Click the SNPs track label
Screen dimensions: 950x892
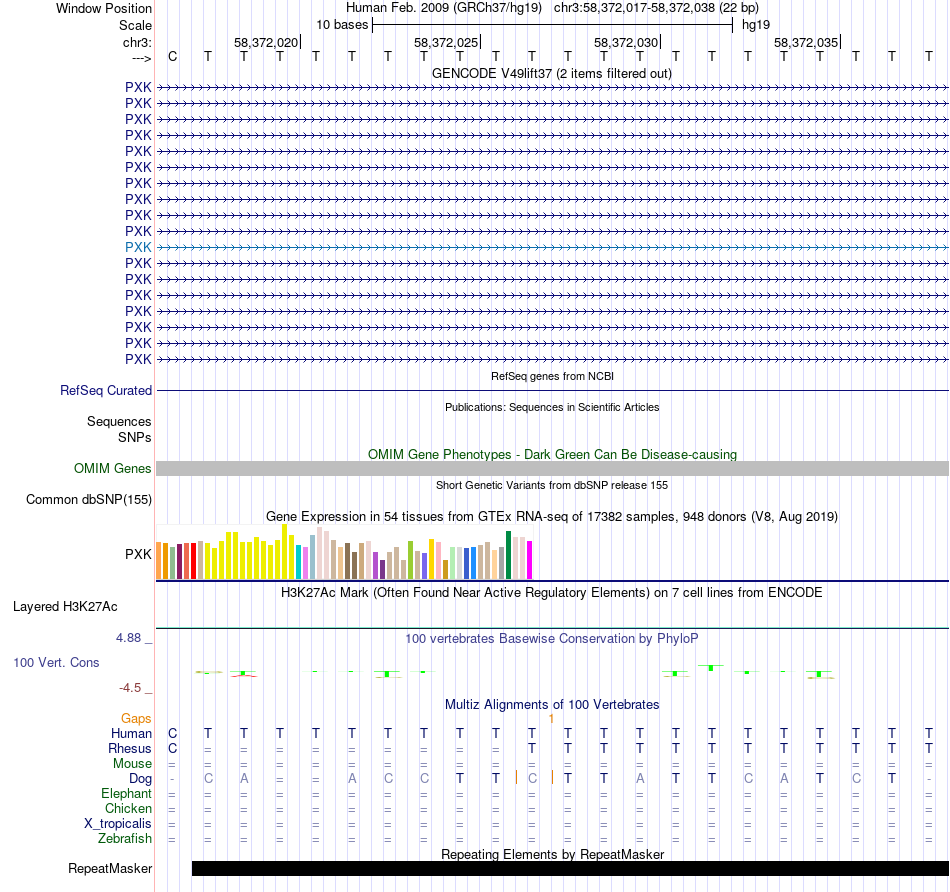[x=135, y=438]
